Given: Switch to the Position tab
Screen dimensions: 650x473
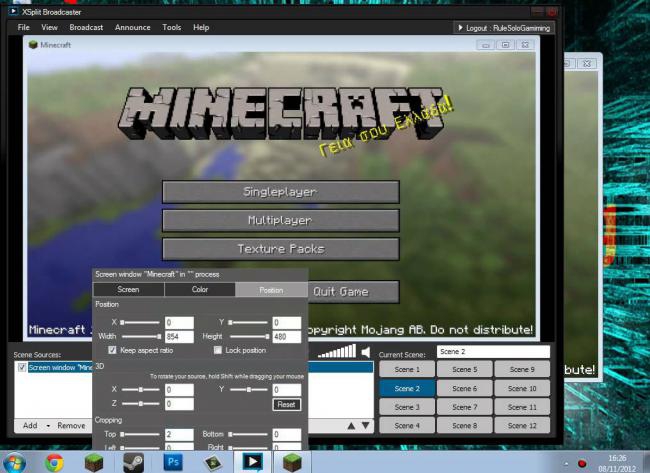Looking at the screenshot, I should click(271, 290).
